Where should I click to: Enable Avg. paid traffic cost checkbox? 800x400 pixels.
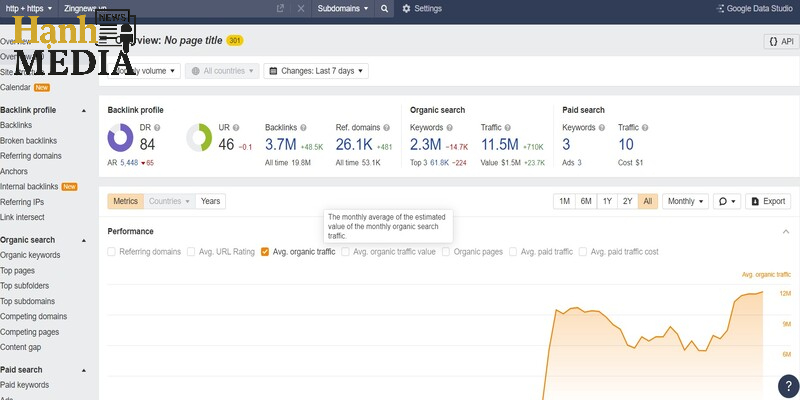(583, 252)
